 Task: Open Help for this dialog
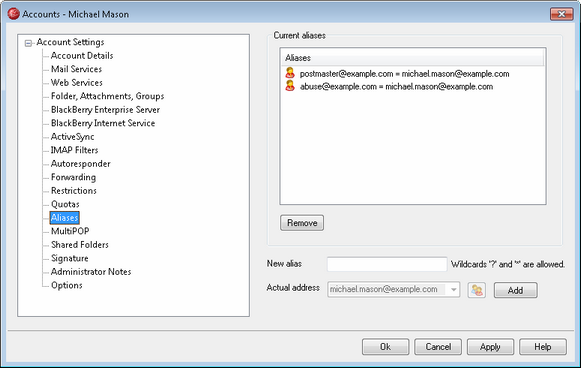click(x=543, y=347)
